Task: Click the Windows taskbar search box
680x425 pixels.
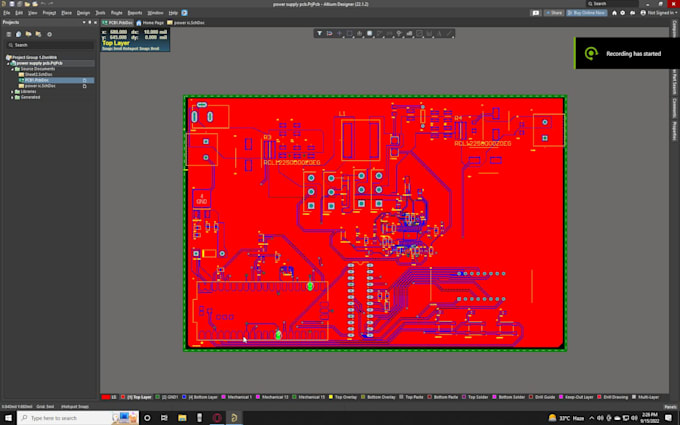Action: [x=78, y=418]
